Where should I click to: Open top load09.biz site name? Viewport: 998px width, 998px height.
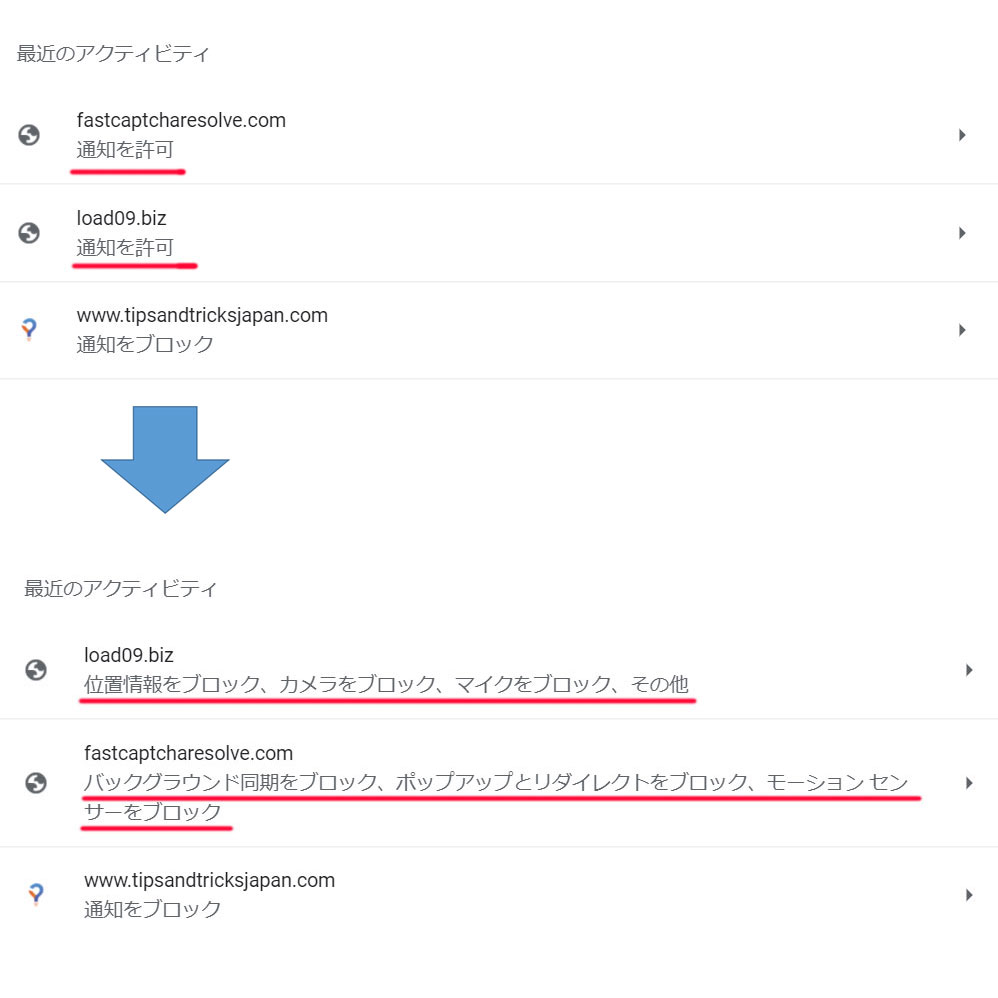pos(122,218)
